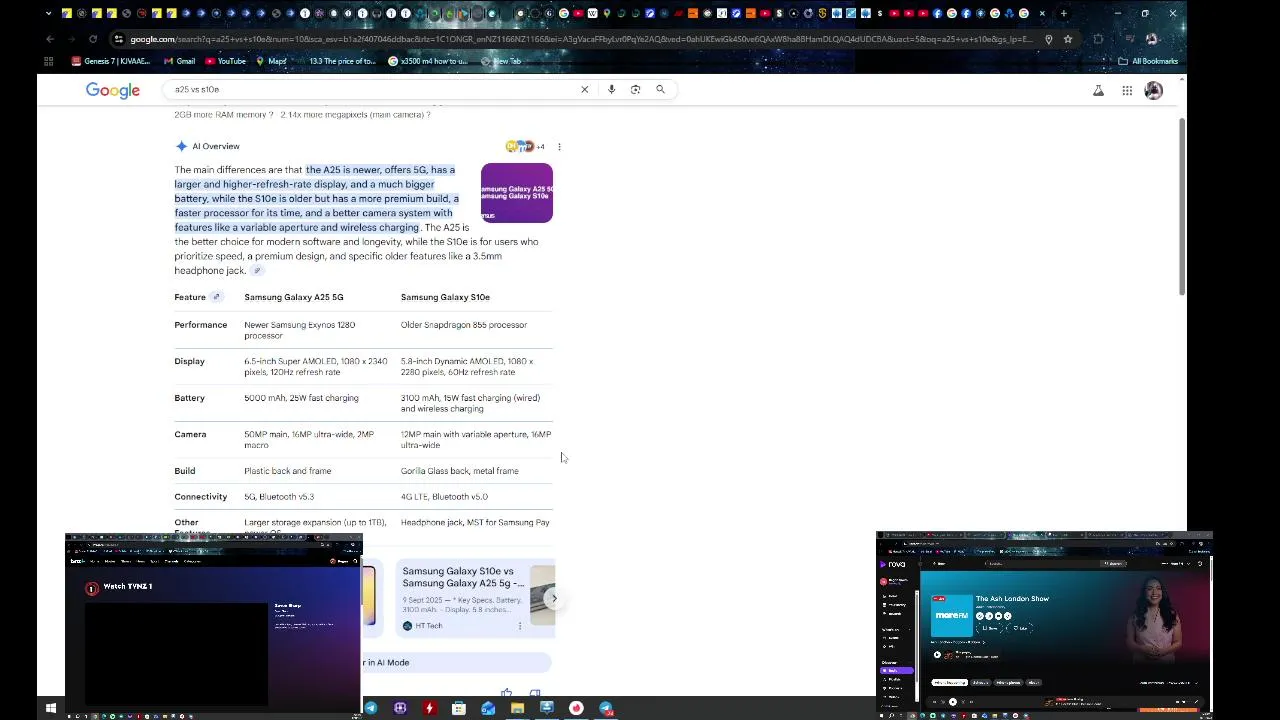This screenshot has width=1280, height=720.
Task: Open File Explorer from the taskbar
Action: [517, 708]
